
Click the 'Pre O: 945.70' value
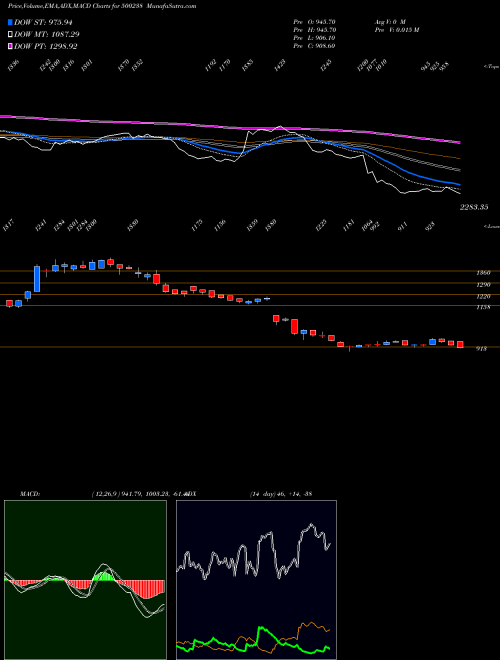pyautogui.click(x=314, y=21)
